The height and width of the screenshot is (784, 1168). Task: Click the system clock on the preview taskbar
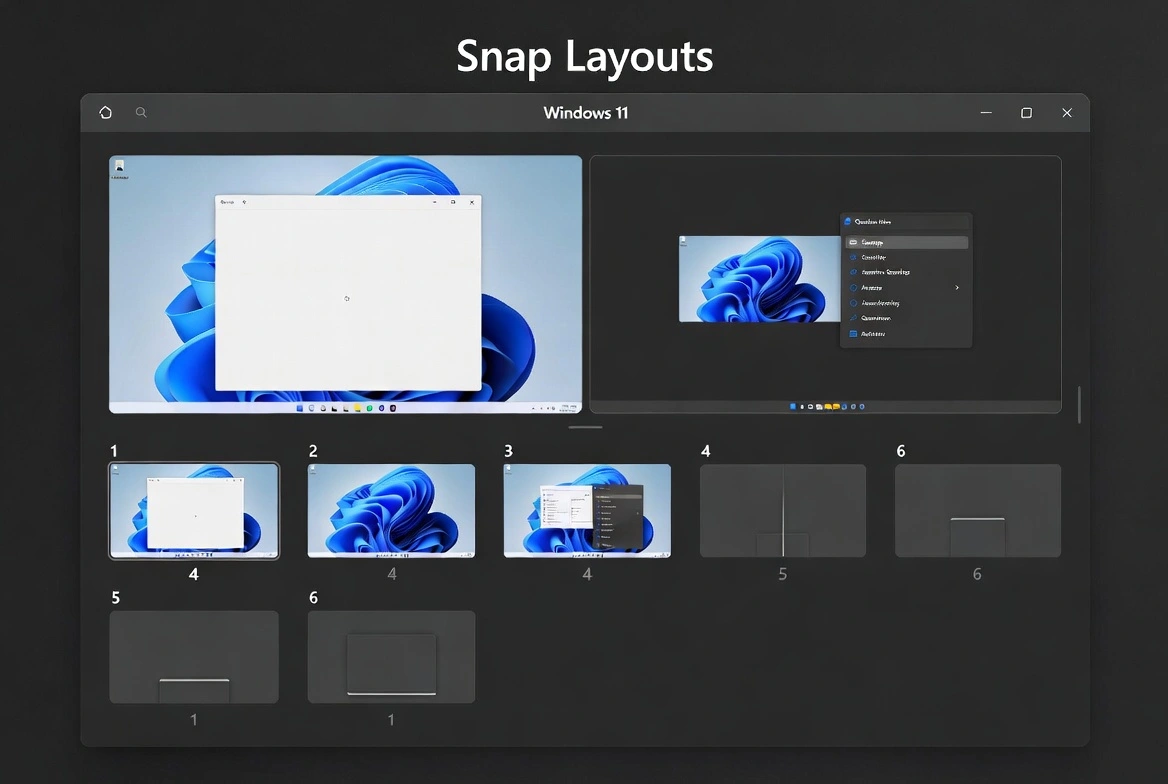tap(567, 408)
